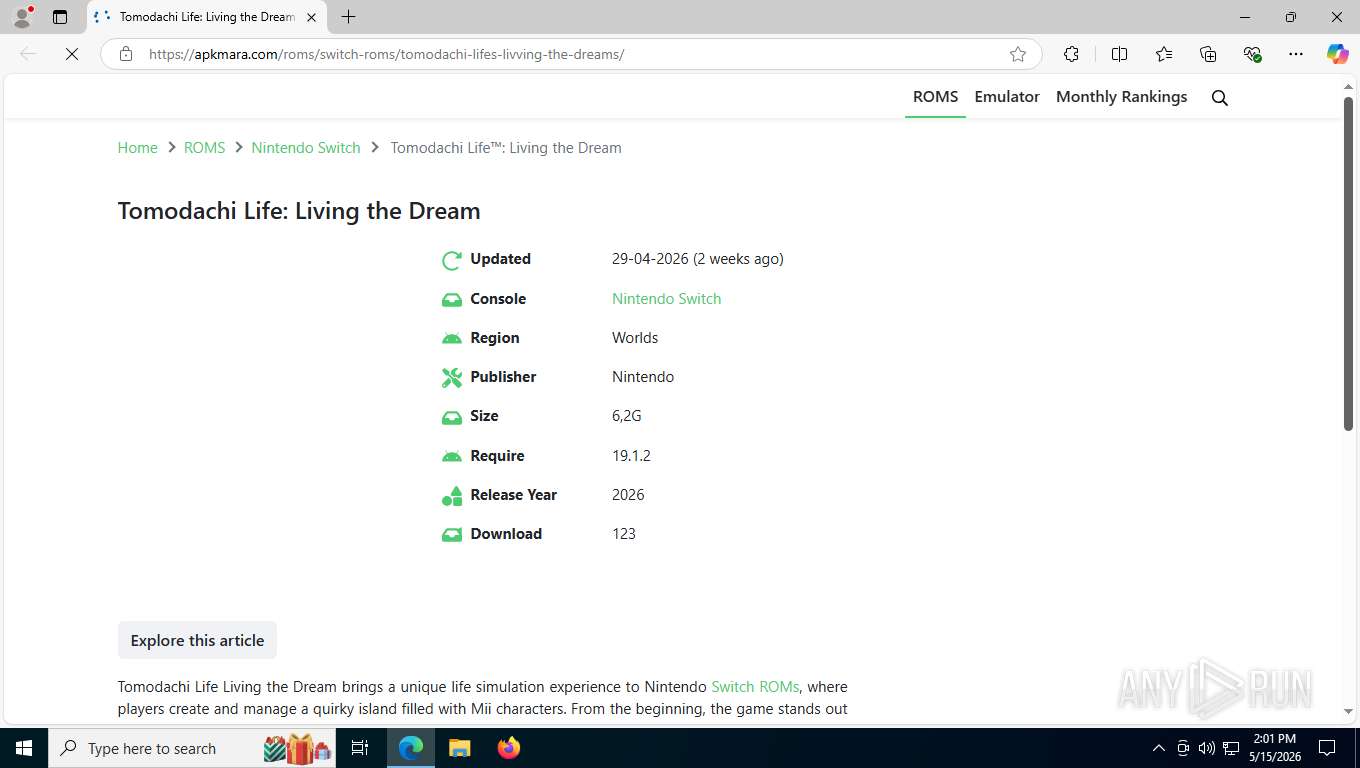The height and width of the screenshot is (768, 1360).
Task: Open the ROMS menu item
Action: coord(935,97)
